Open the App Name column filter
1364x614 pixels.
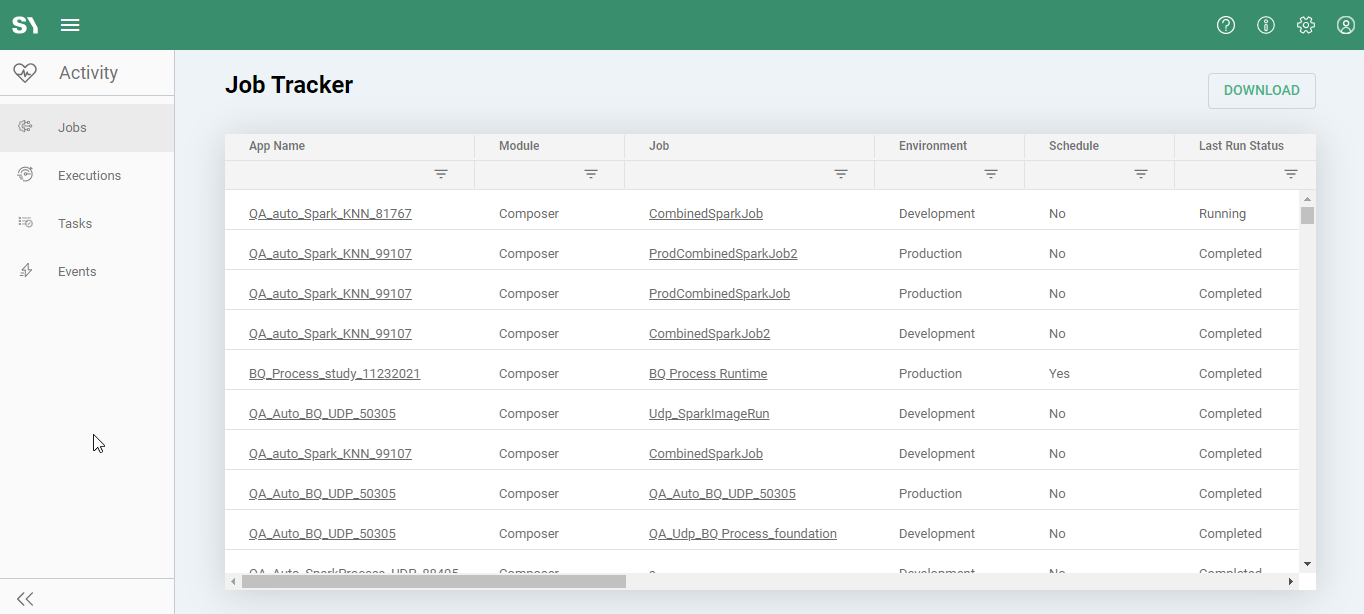tap(441, 174)
